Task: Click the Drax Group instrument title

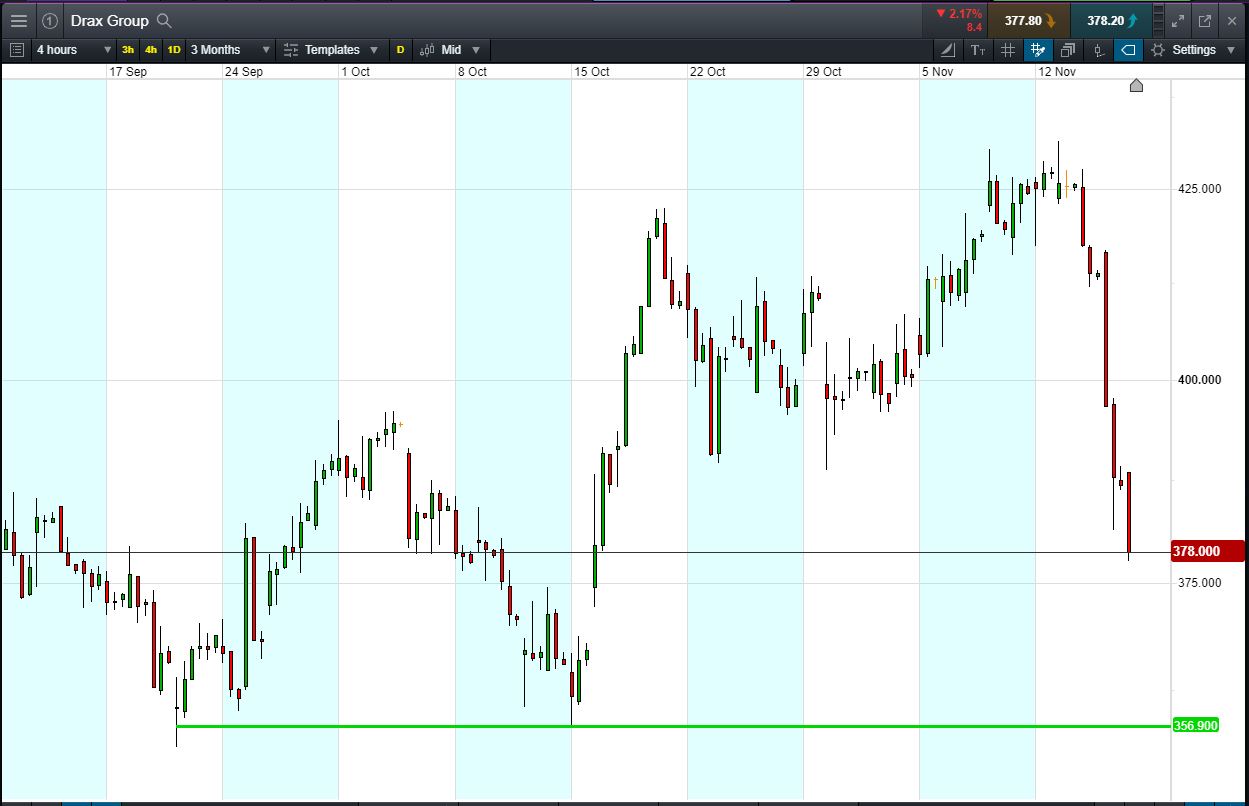Action: pos(109,20)
